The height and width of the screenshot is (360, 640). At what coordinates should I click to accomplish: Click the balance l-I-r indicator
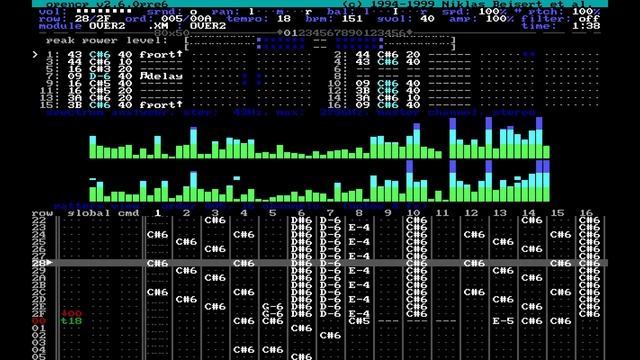(395, 11)
